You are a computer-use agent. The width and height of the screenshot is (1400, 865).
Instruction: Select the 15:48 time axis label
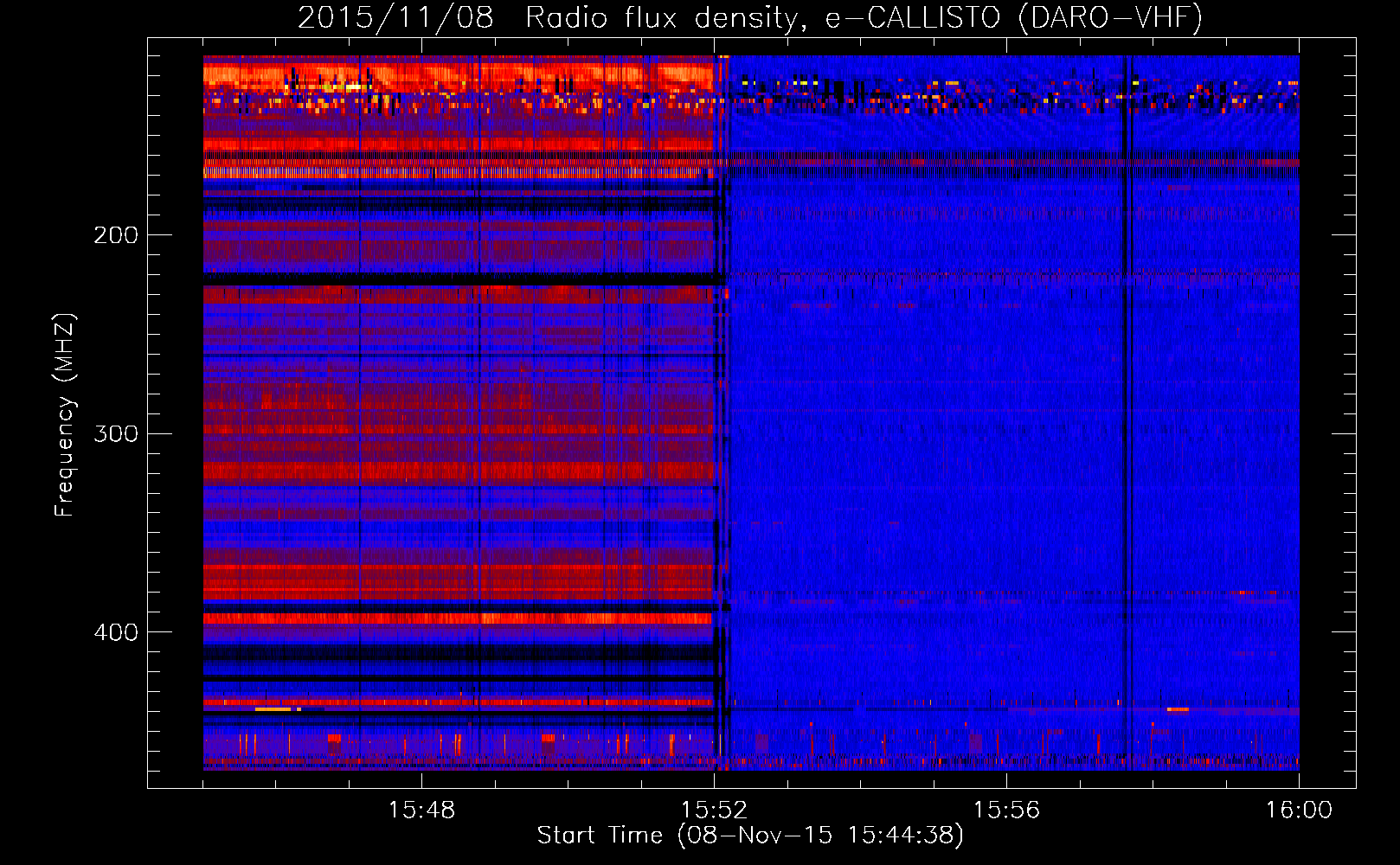(x=421, y=811)
